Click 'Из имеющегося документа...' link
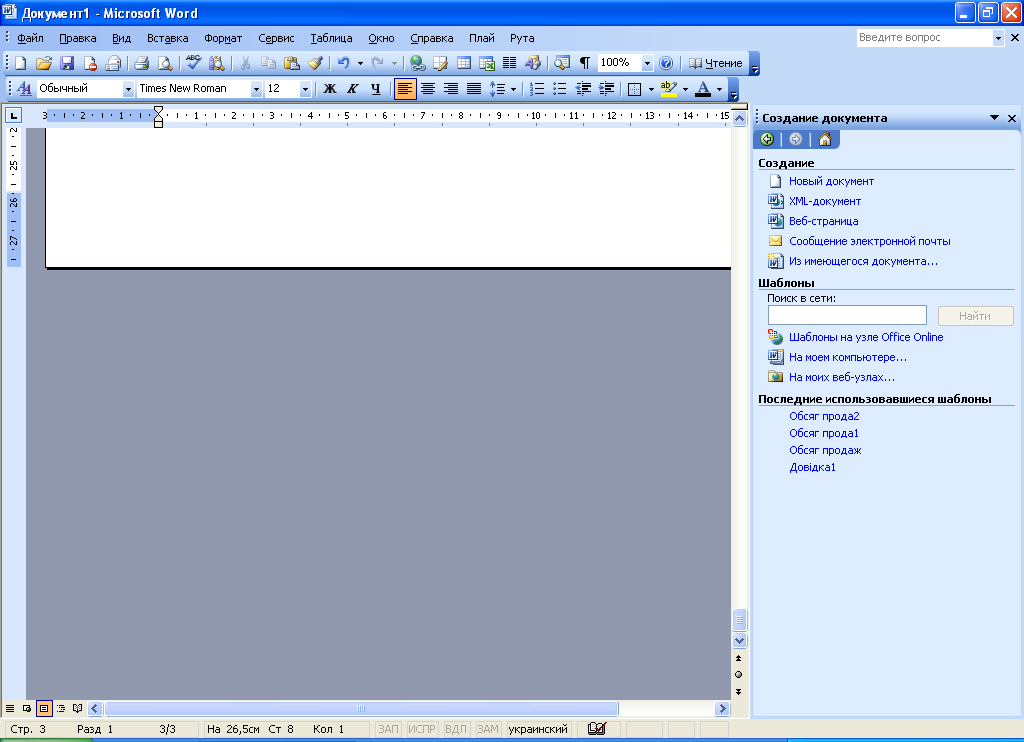The width and height of the screenshot is (1024, 742). point(863,261)
